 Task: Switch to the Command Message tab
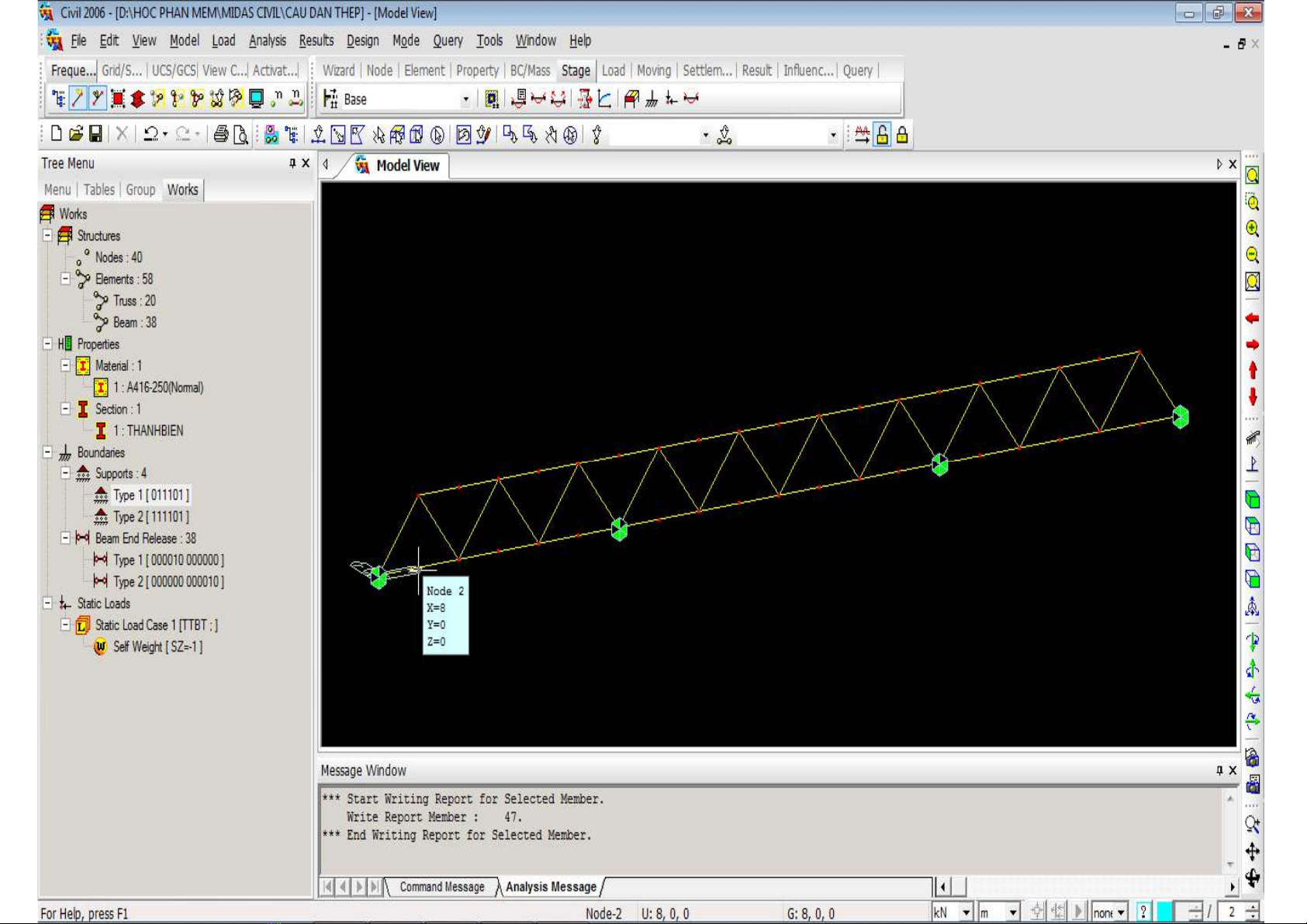441,887
